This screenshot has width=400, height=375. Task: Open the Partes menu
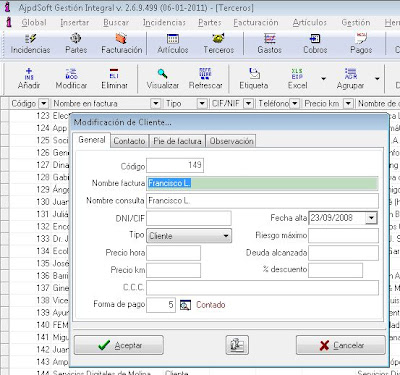pos(210,23)
